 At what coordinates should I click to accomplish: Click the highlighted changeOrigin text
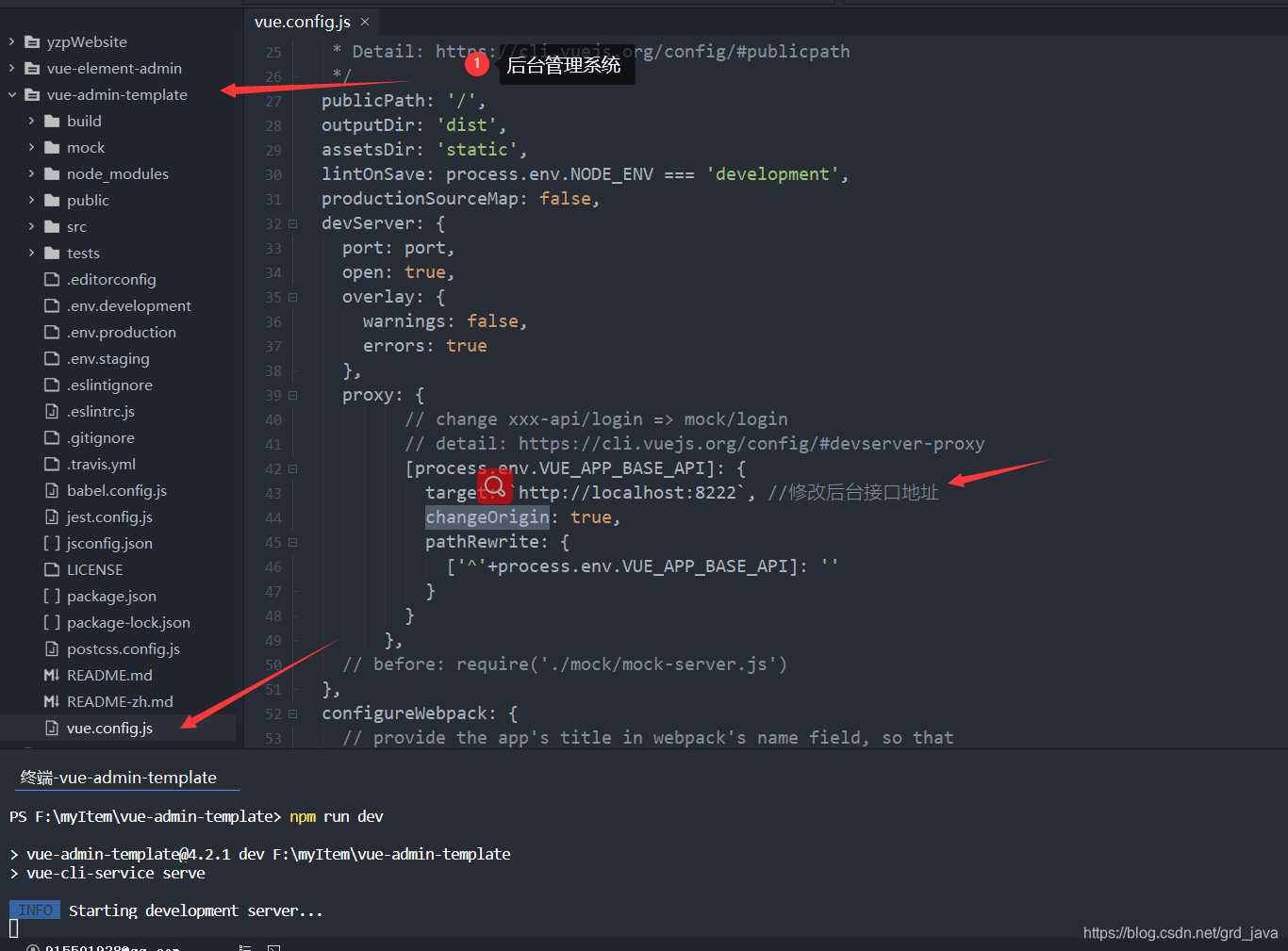[x=487, y=517]
